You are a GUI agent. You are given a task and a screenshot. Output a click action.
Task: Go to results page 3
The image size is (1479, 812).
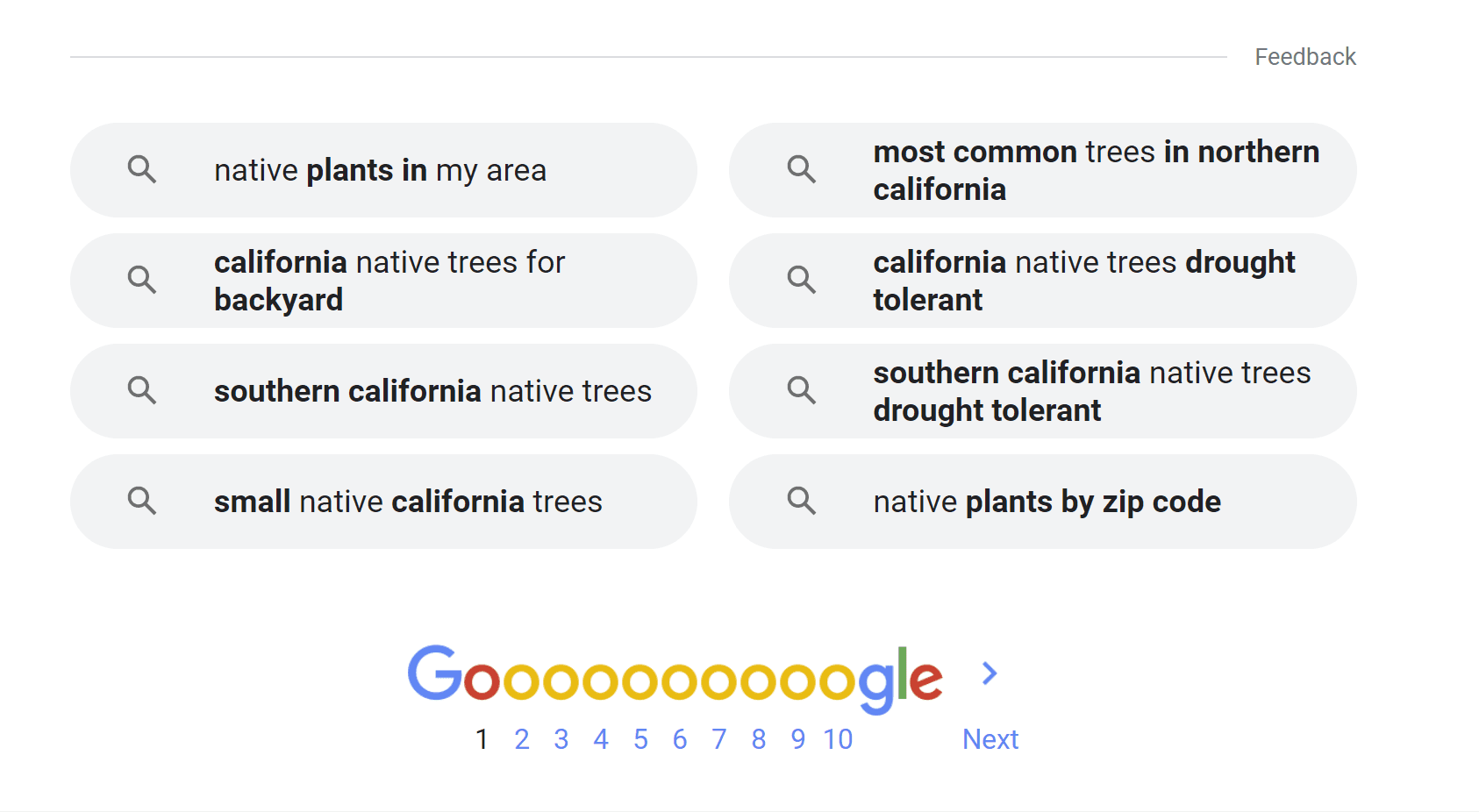(561, 739)
